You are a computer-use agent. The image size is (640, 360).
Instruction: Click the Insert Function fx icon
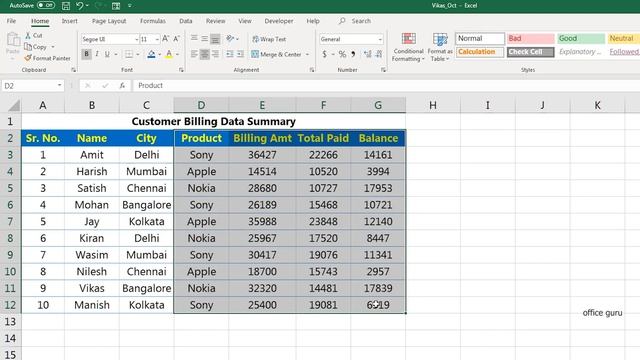[x=122, y=85]
